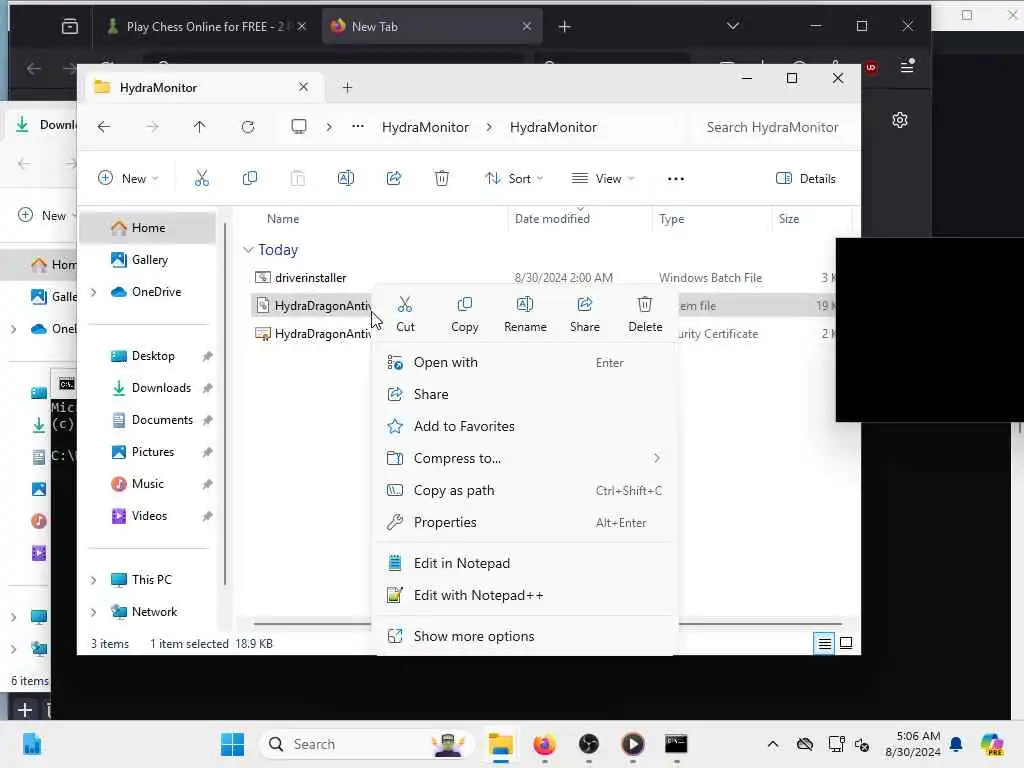Viewport: 1024px width, 768px height.
Task: Expand OneDrive tree node
Action: [x=93, y=292]
